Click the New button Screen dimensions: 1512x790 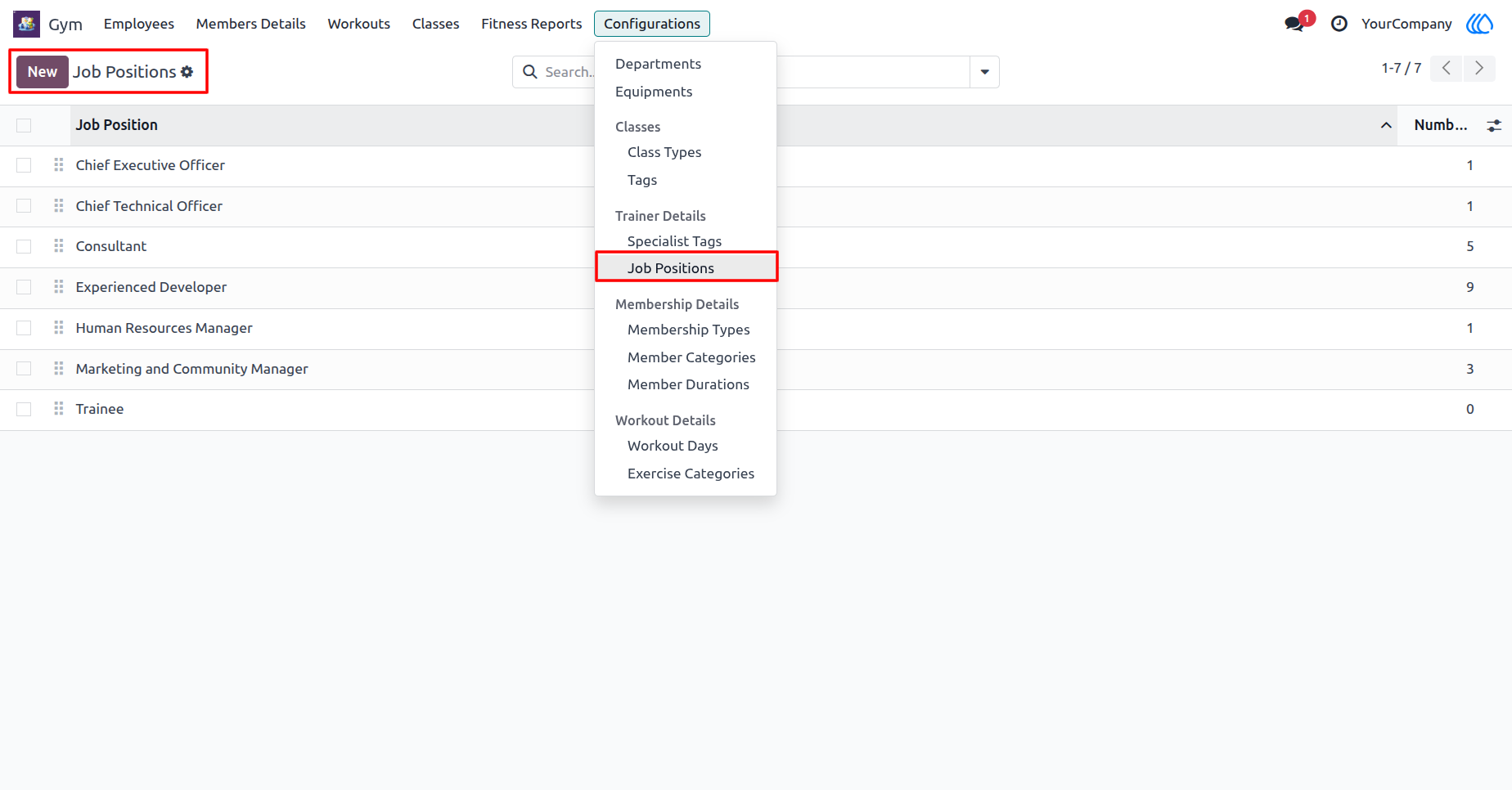43,72
